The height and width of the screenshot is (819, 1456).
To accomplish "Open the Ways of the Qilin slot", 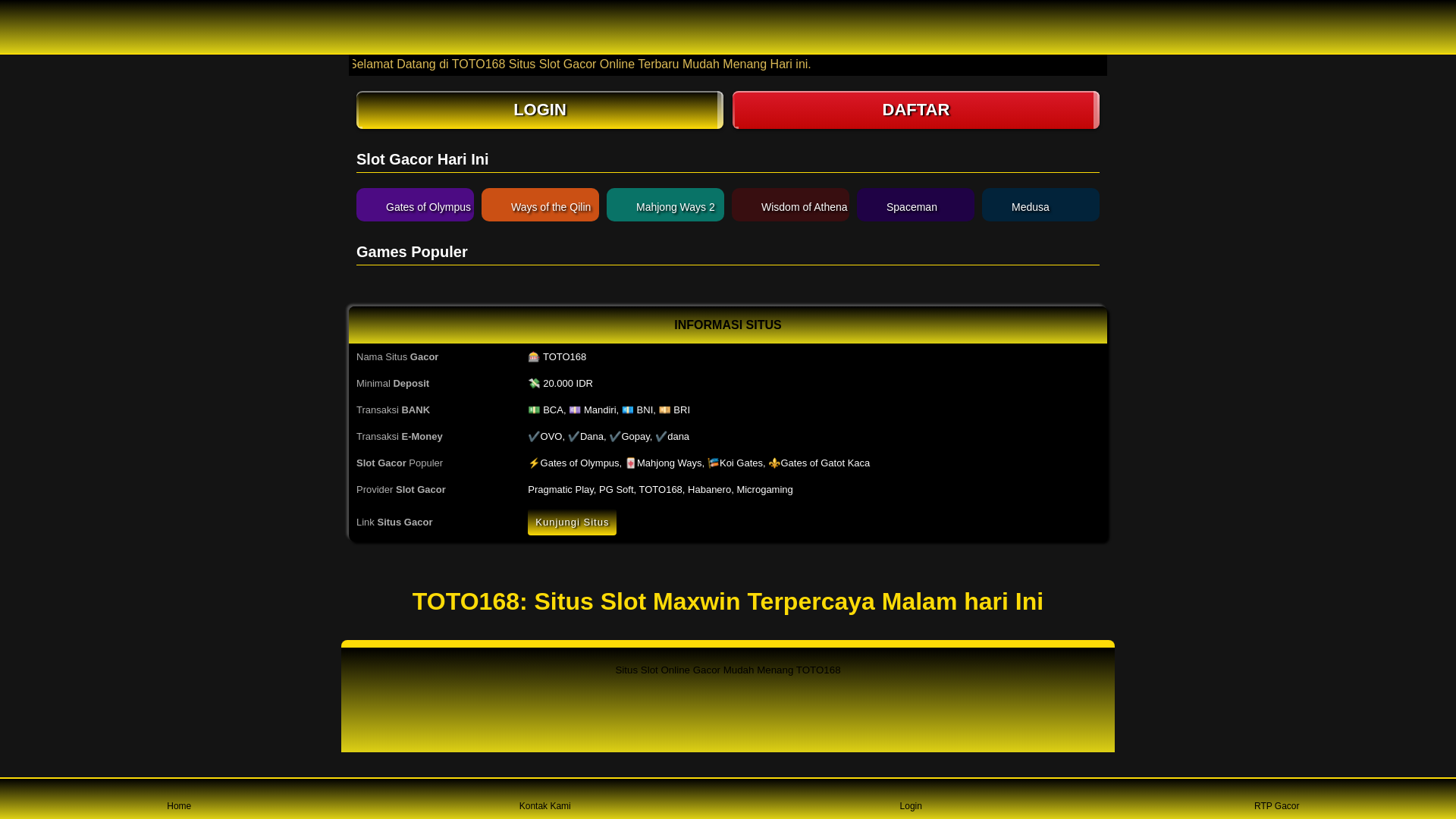I will (x=540, y=205).
